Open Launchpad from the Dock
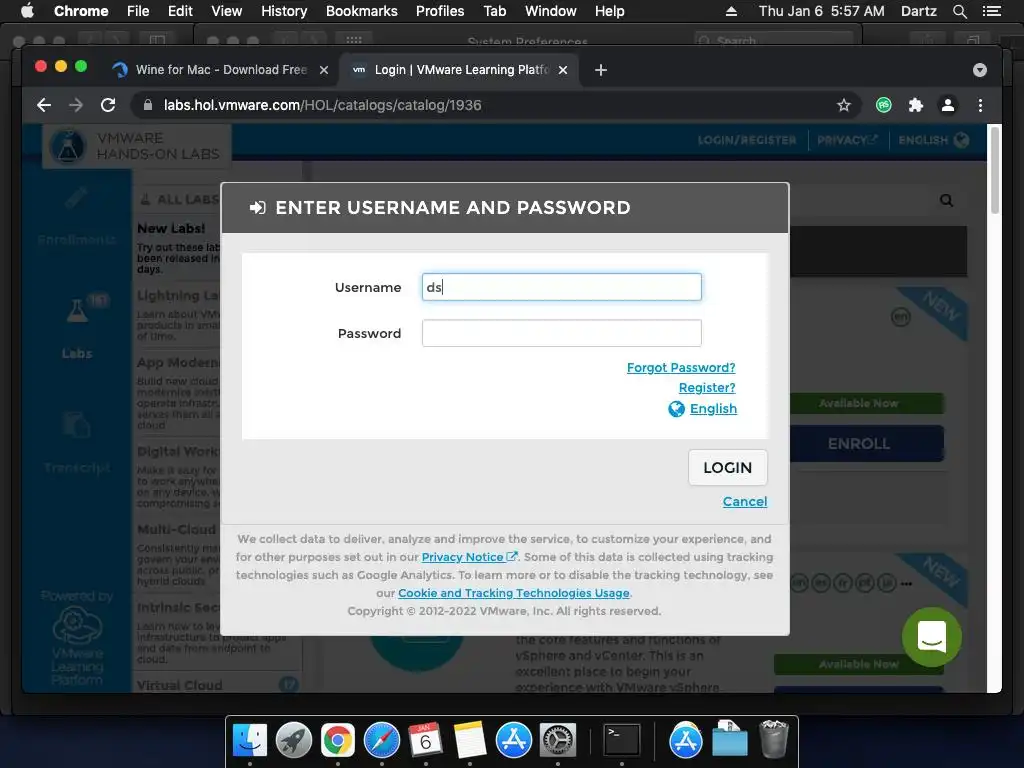This screenshot has width=1024, height=768. (x=294, y=740)
